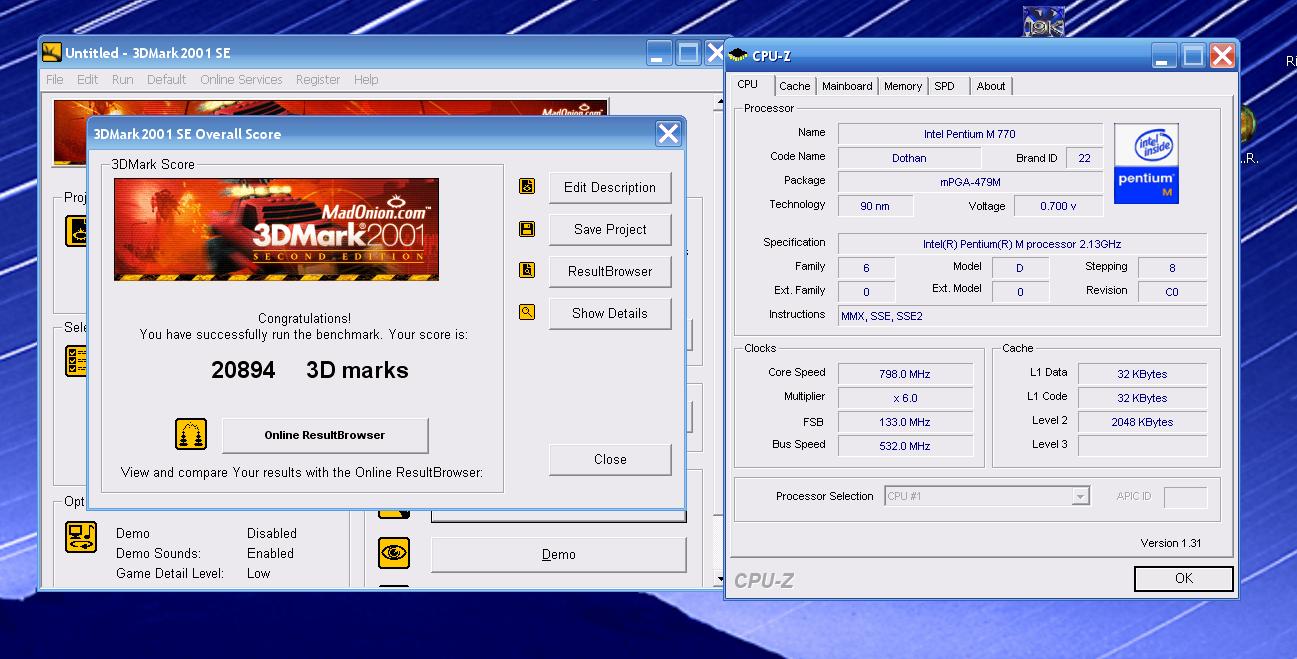The height and width of the screenshot is (659, 1297).
Task: Click the Demo Sounds value Enabled
Action: pyautogui.click(x=270, y=553)
